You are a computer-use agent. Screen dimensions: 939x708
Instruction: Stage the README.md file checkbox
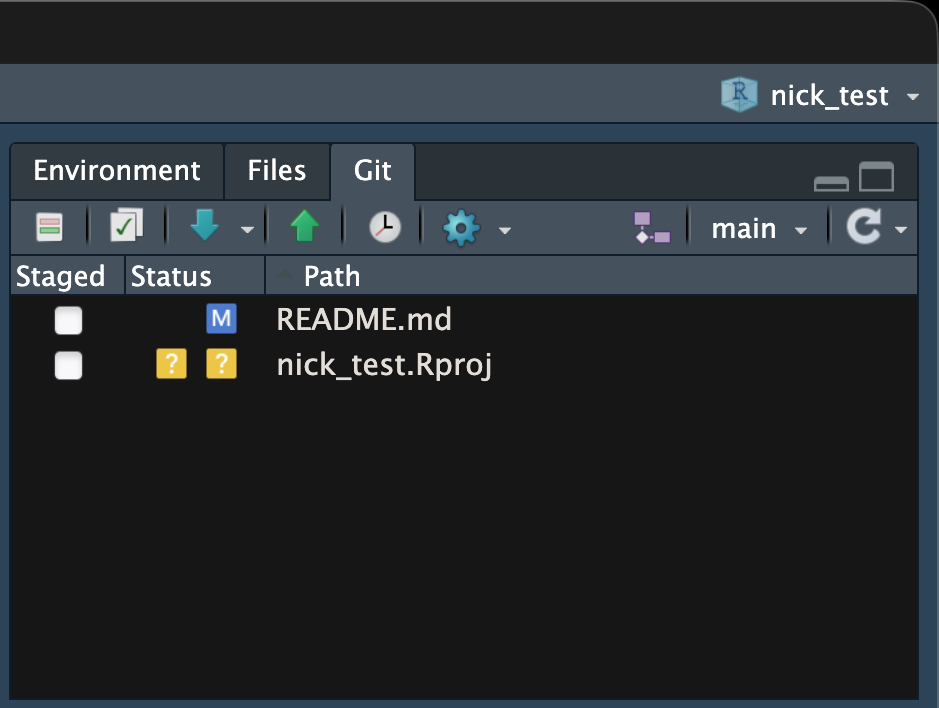pos(68,320)
